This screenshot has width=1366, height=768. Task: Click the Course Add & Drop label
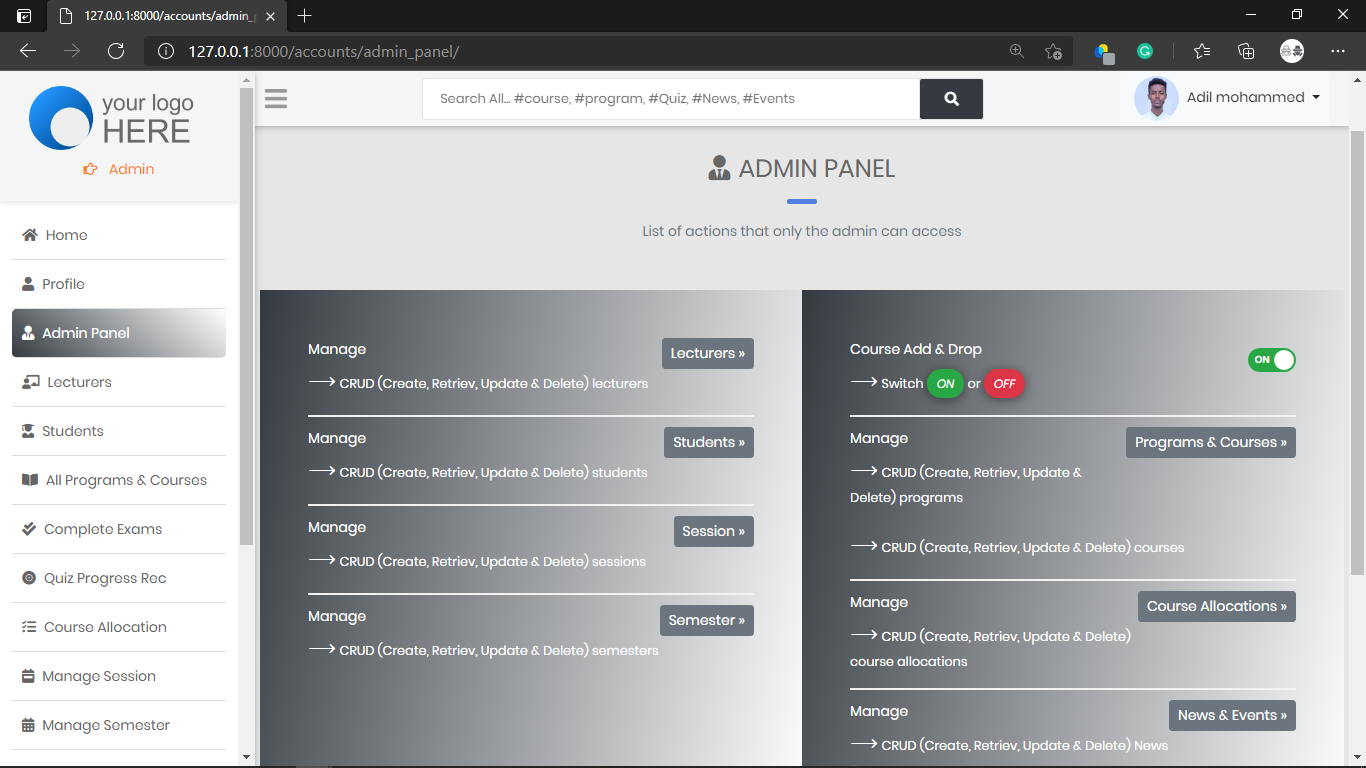click(x=916, y=349)
